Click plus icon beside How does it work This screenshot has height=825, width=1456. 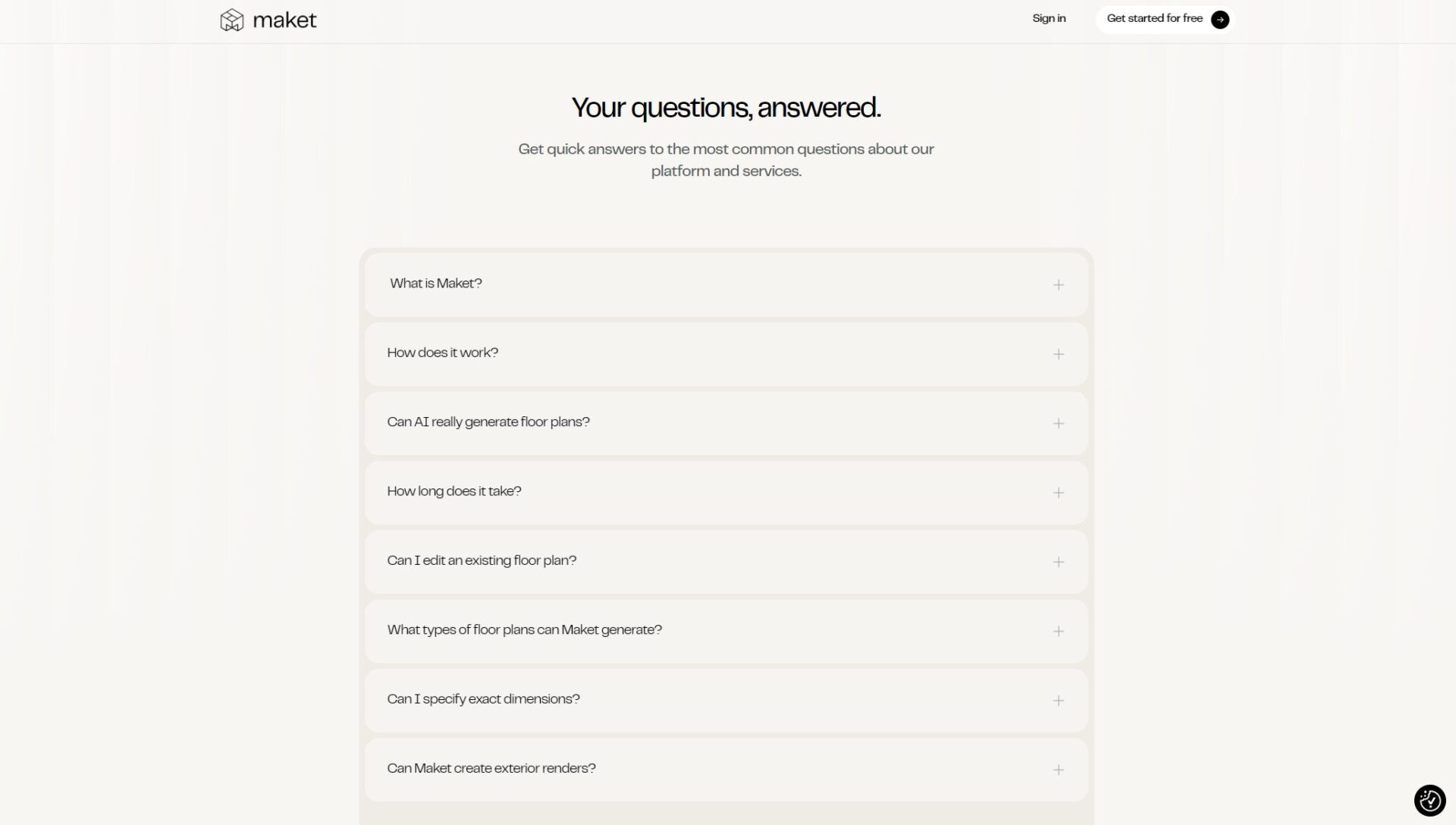point(1059,354)
